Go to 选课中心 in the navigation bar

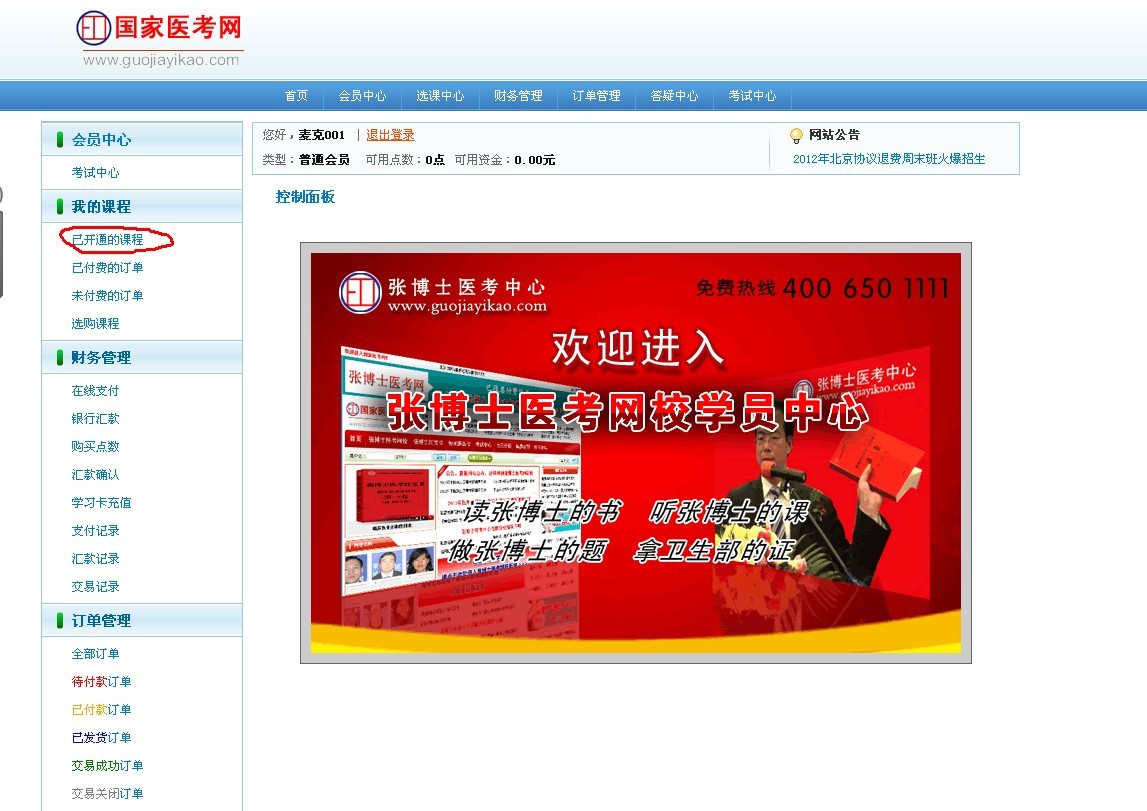click(440, 96)
